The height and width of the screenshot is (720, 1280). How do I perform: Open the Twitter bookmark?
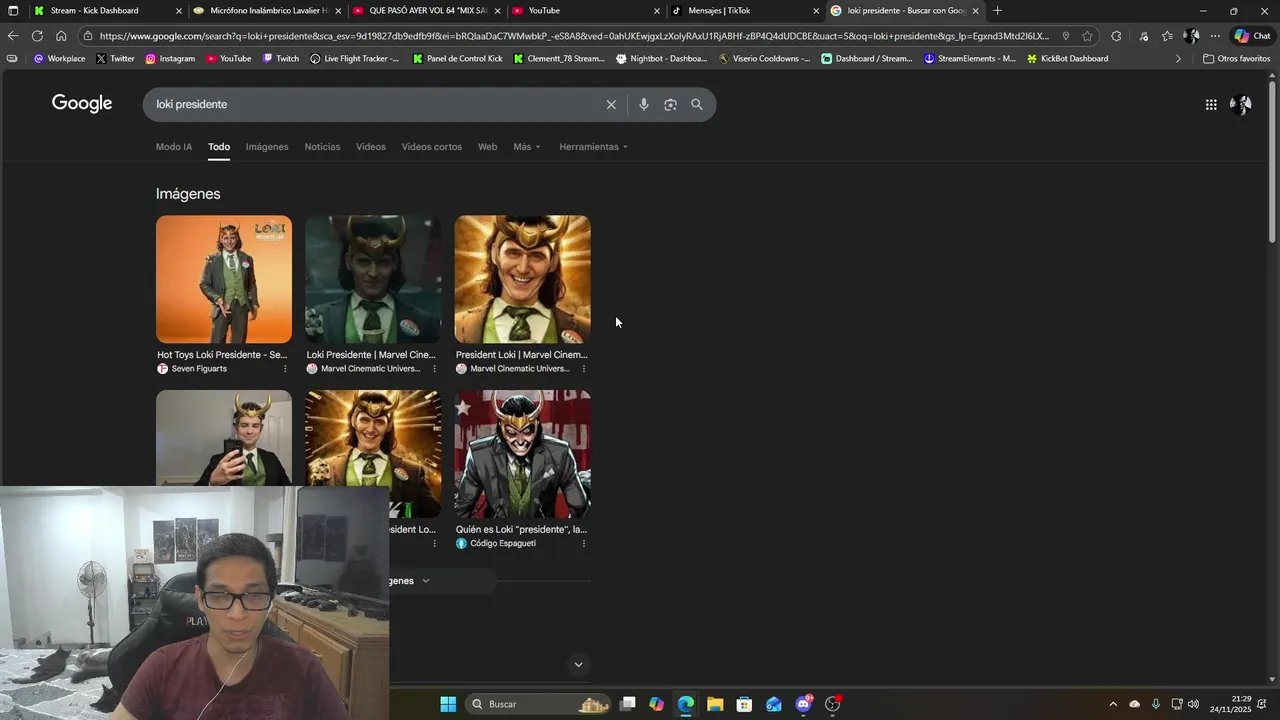115,59
